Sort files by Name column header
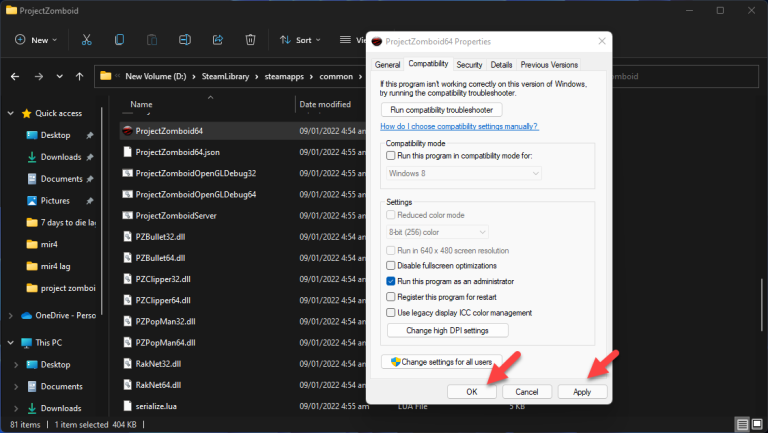 click(141, 104)
